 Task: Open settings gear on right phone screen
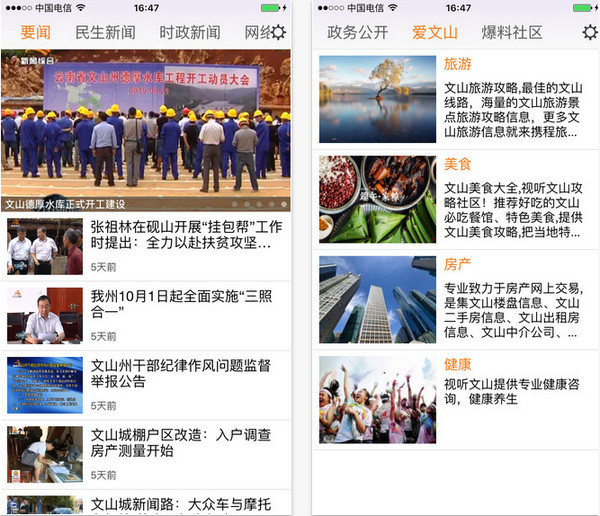click(590, 33)
